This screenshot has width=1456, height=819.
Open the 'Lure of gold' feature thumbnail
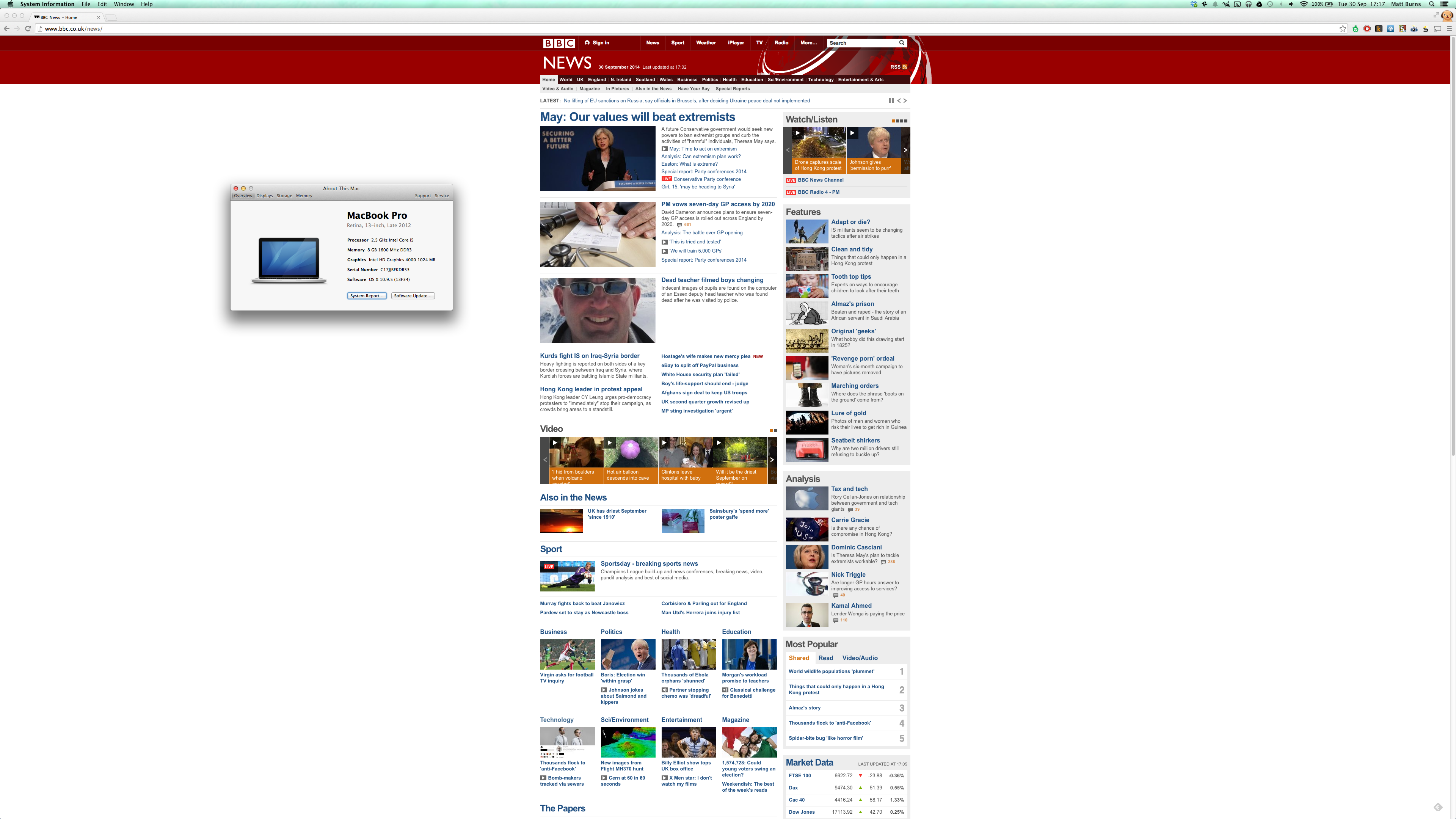pyautogui.click(x=806, y=422)
